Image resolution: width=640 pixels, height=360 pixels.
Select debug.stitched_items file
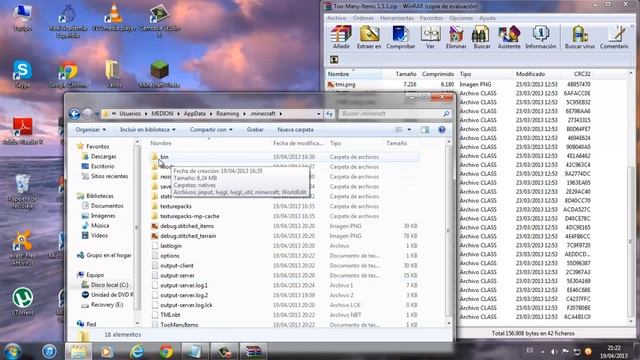[x=187, y=226]
